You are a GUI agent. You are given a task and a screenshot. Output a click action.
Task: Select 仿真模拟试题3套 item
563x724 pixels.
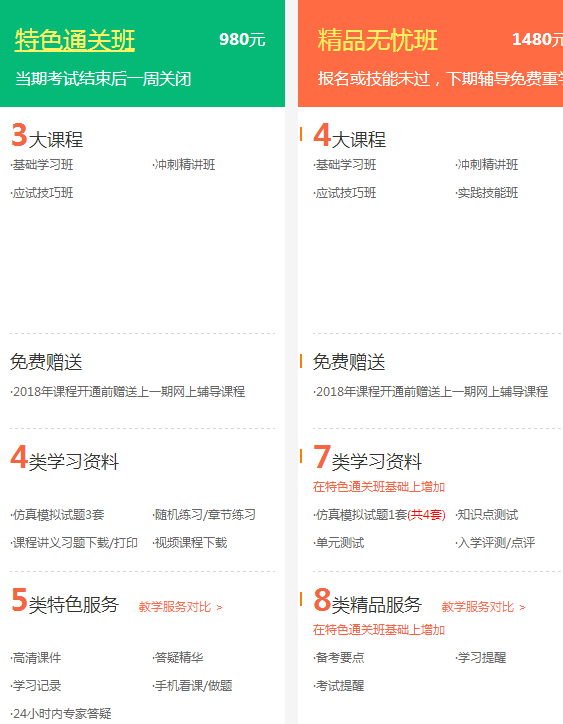[x=58, y=515]
